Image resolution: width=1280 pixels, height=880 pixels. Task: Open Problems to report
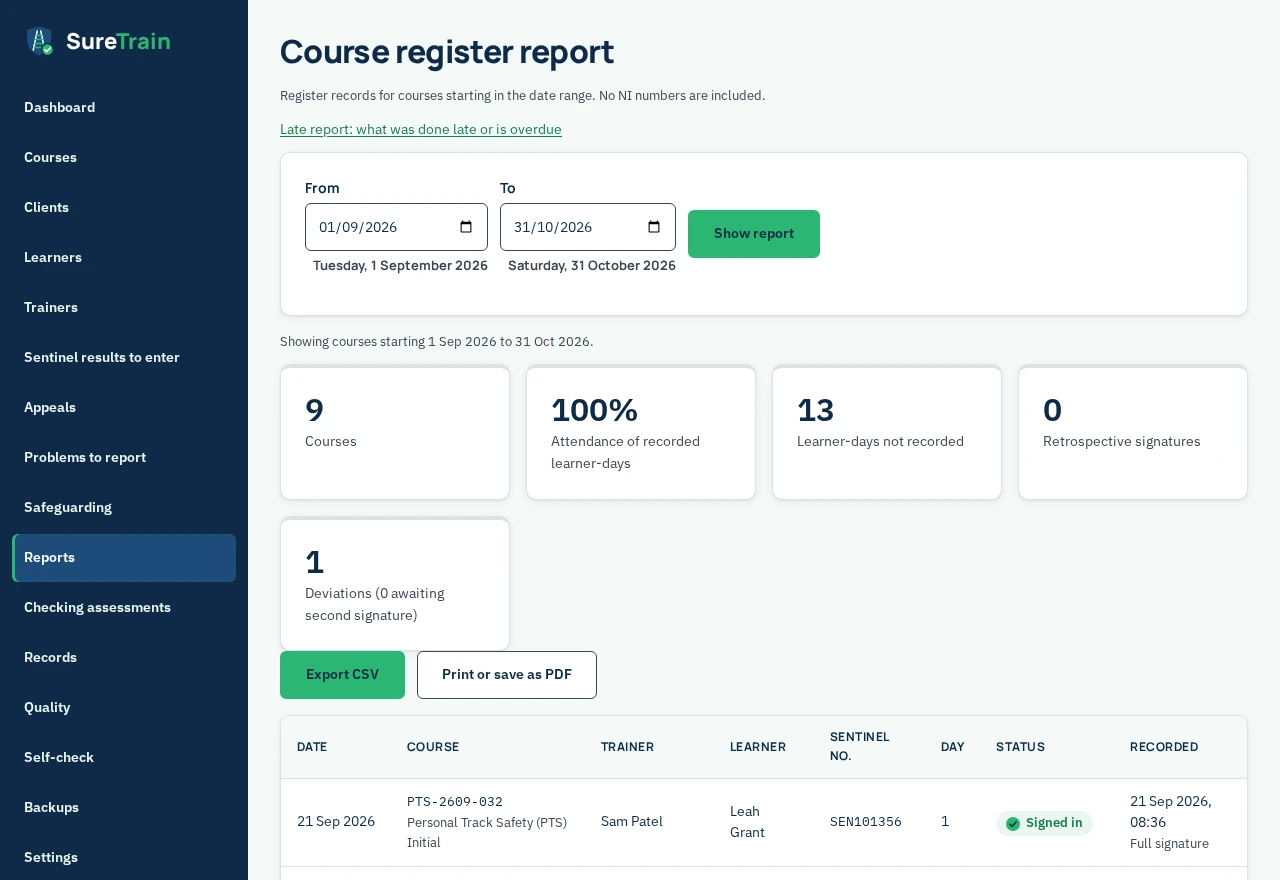pyautogui.click(x=124, y=458)
